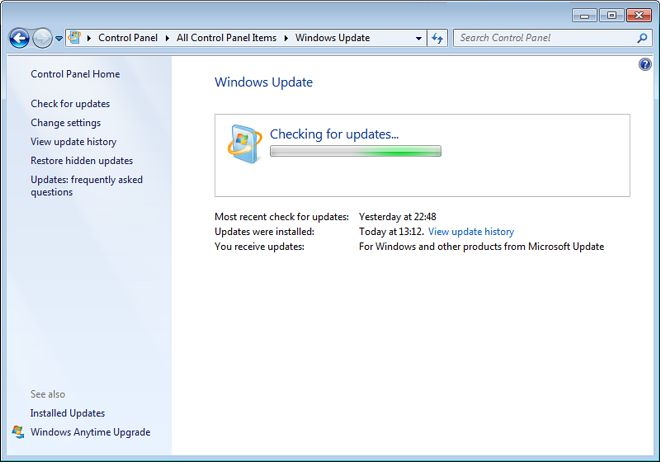Click the For Windows and other products text
660x462 pixels.
click(481, 247)
